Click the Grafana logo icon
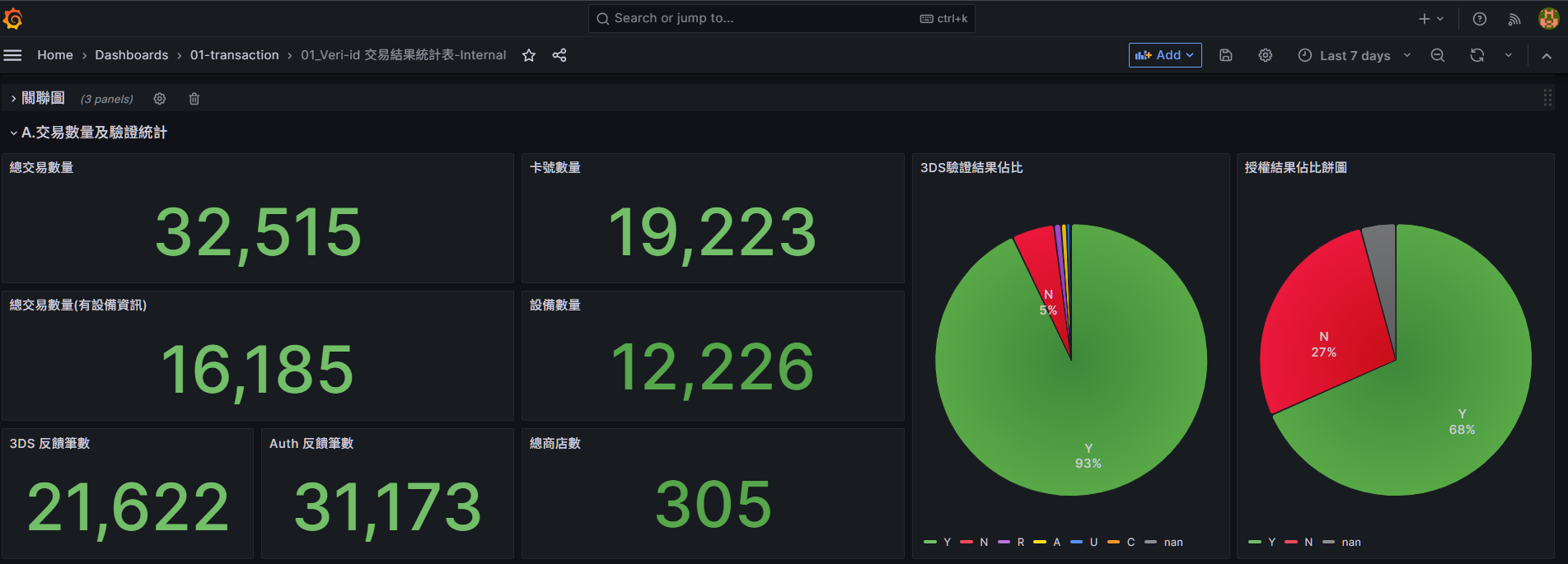 13,18
